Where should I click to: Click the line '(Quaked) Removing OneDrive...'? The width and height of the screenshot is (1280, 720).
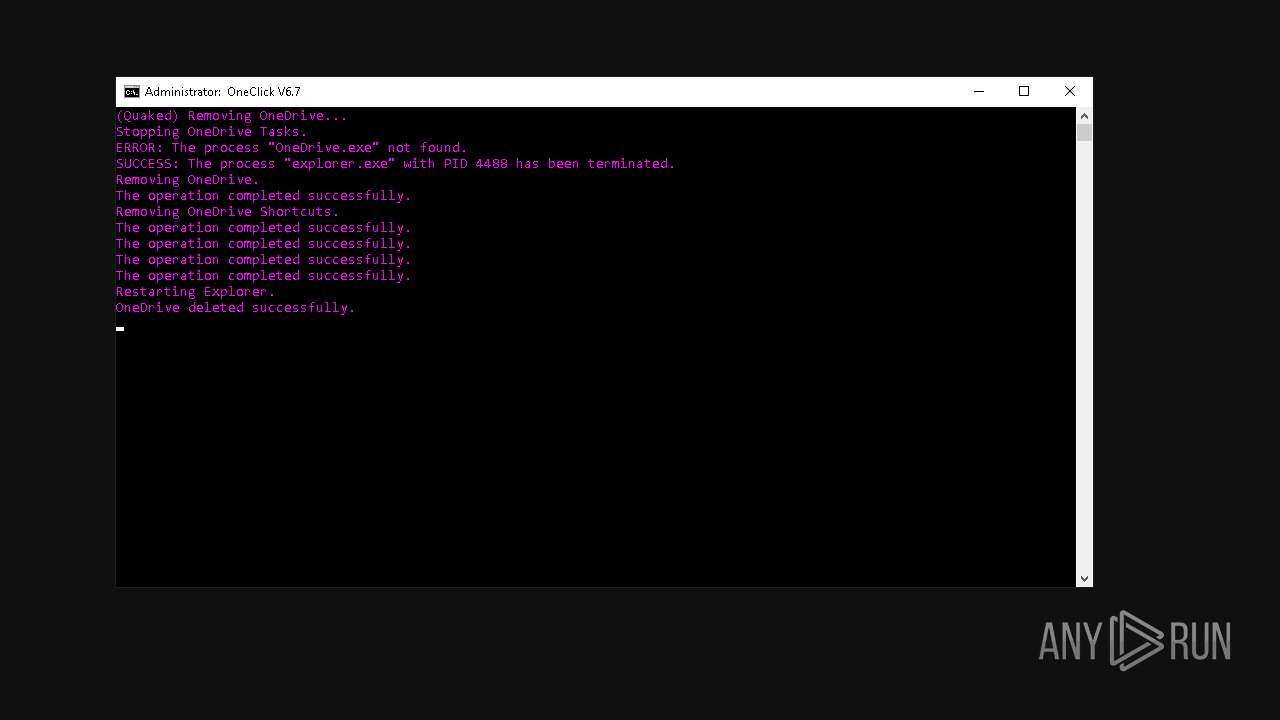point(232,116)
